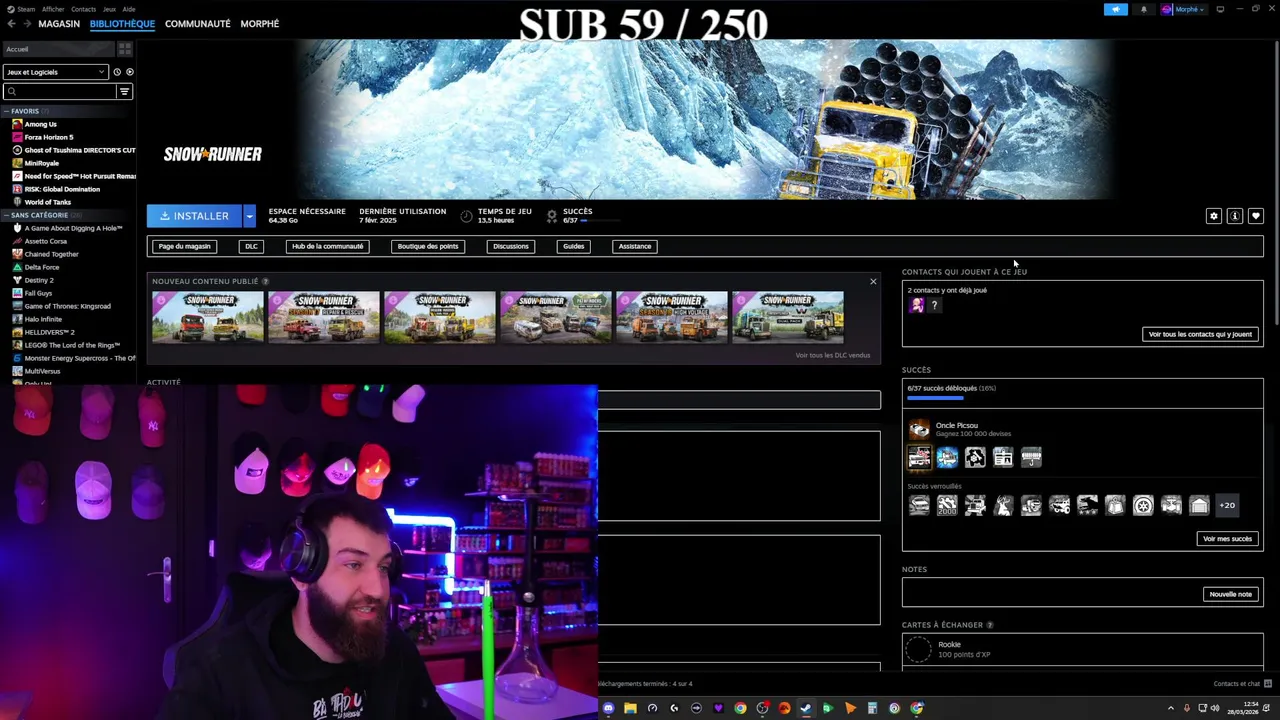
Task: Open the Aide menu
Action: (x=129, y=9)
